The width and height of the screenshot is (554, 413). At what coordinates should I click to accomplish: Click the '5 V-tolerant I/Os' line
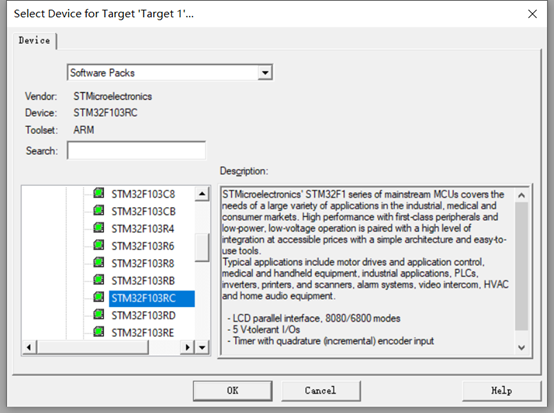pyautogui.click(x=264, y=330)
